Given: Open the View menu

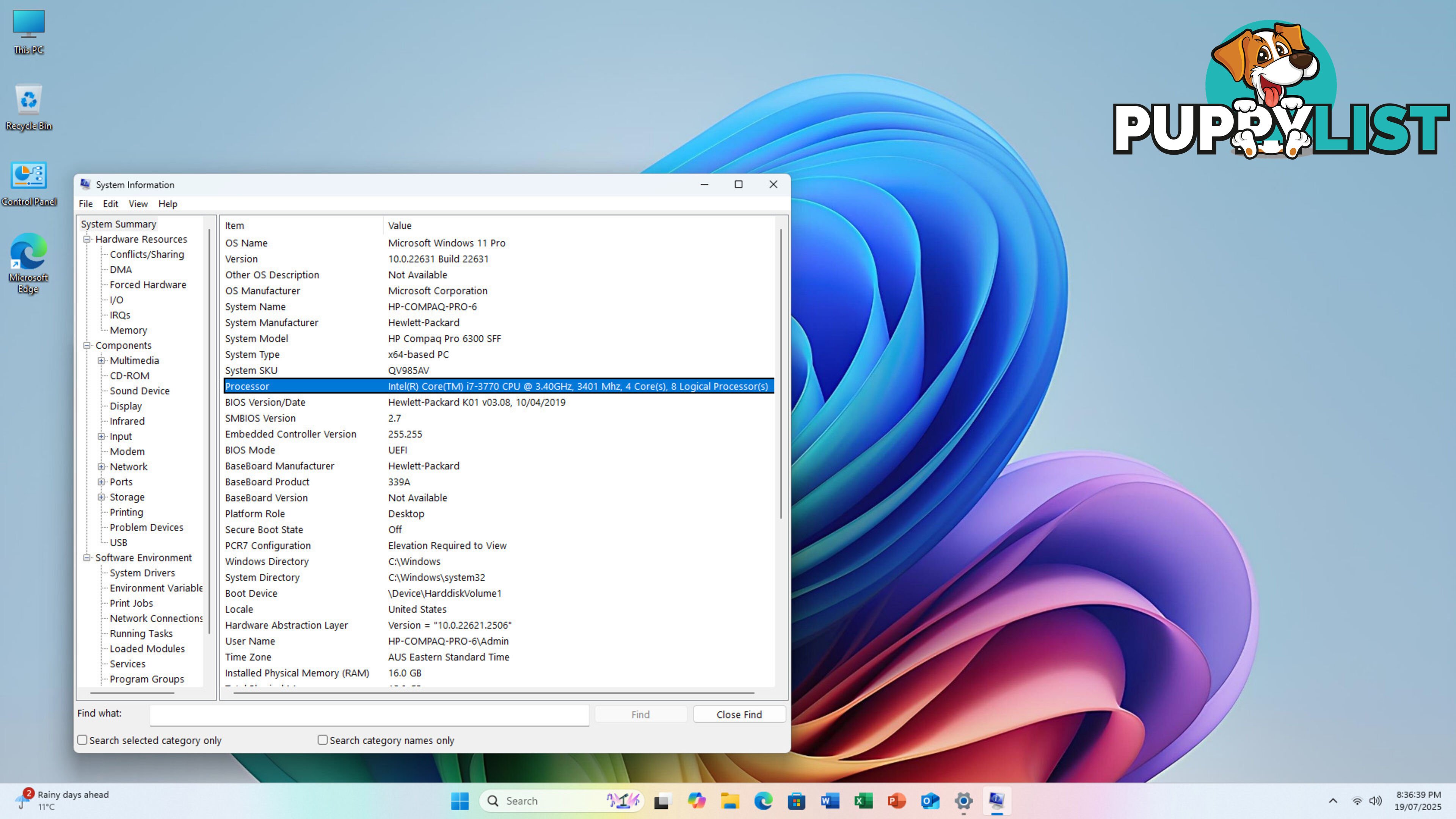Looking at the screenshot, I should tap(138, 204).
